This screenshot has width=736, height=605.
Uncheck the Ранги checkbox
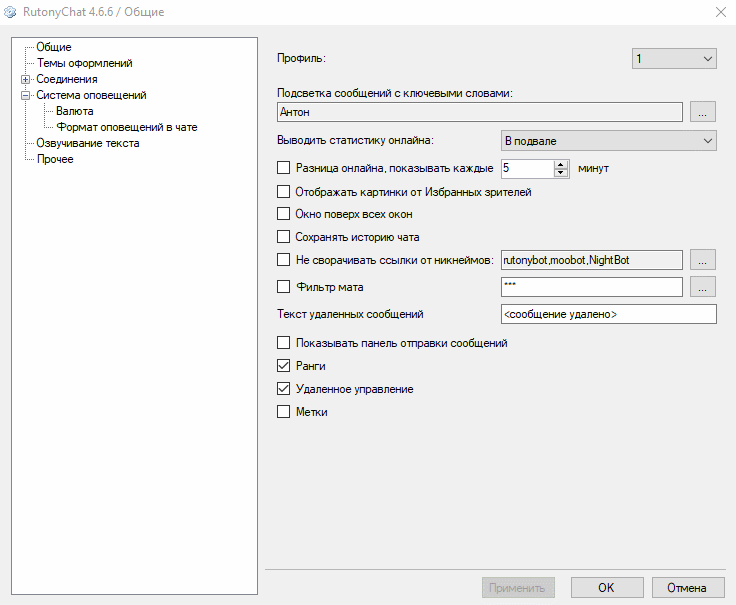coord(283,366)
